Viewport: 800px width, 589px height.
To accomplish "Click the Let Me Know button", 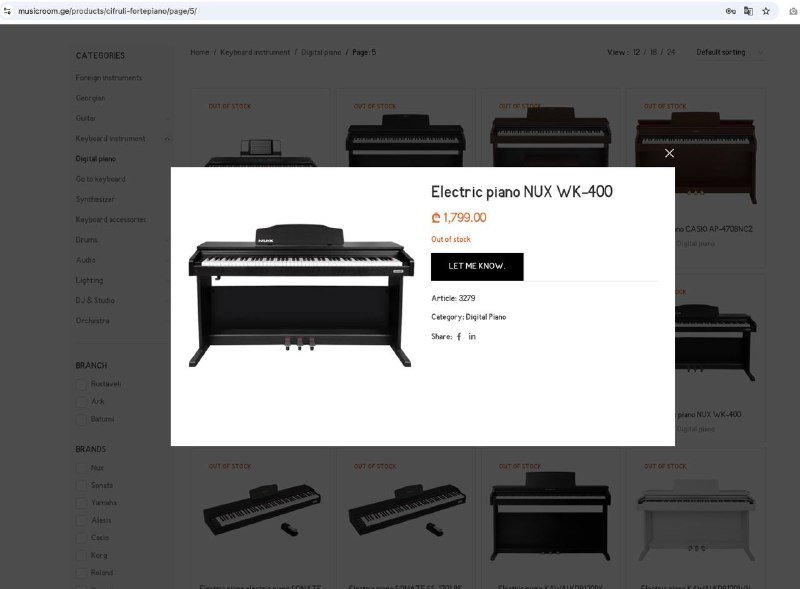I will point(477,266).
